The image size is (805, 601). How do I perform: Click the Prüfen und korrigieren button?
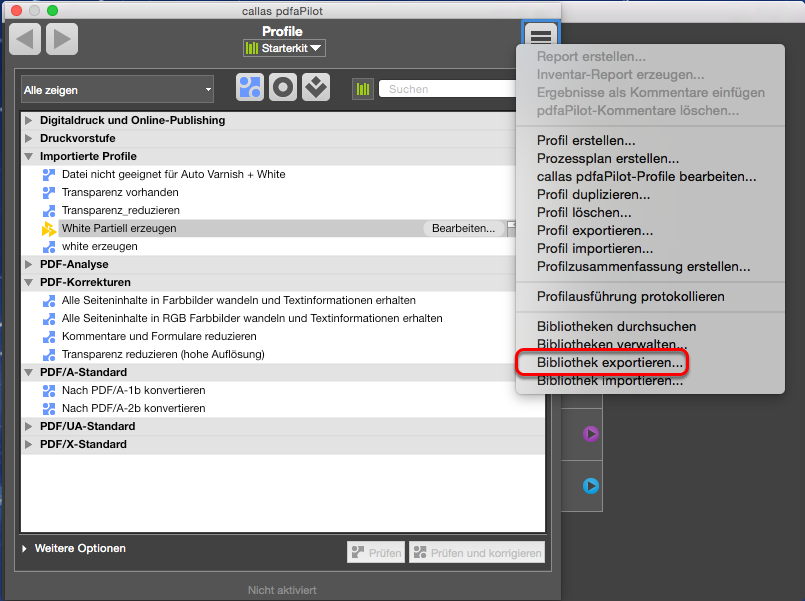(477, 552)
